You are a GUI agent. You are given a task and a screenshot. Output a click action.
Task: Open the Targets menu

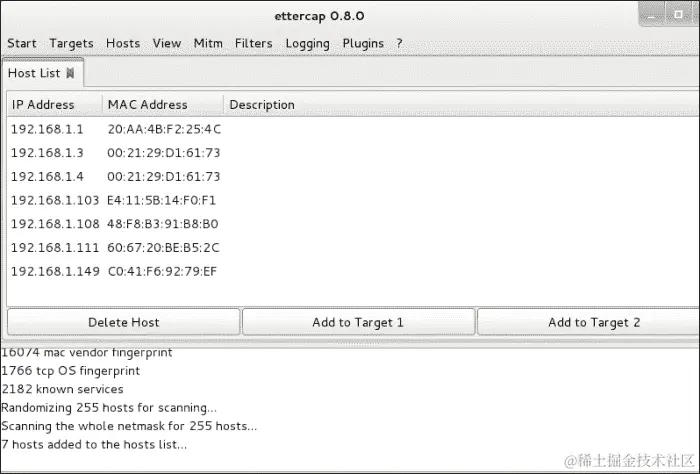pyautogui.click(x=71, y=43)
